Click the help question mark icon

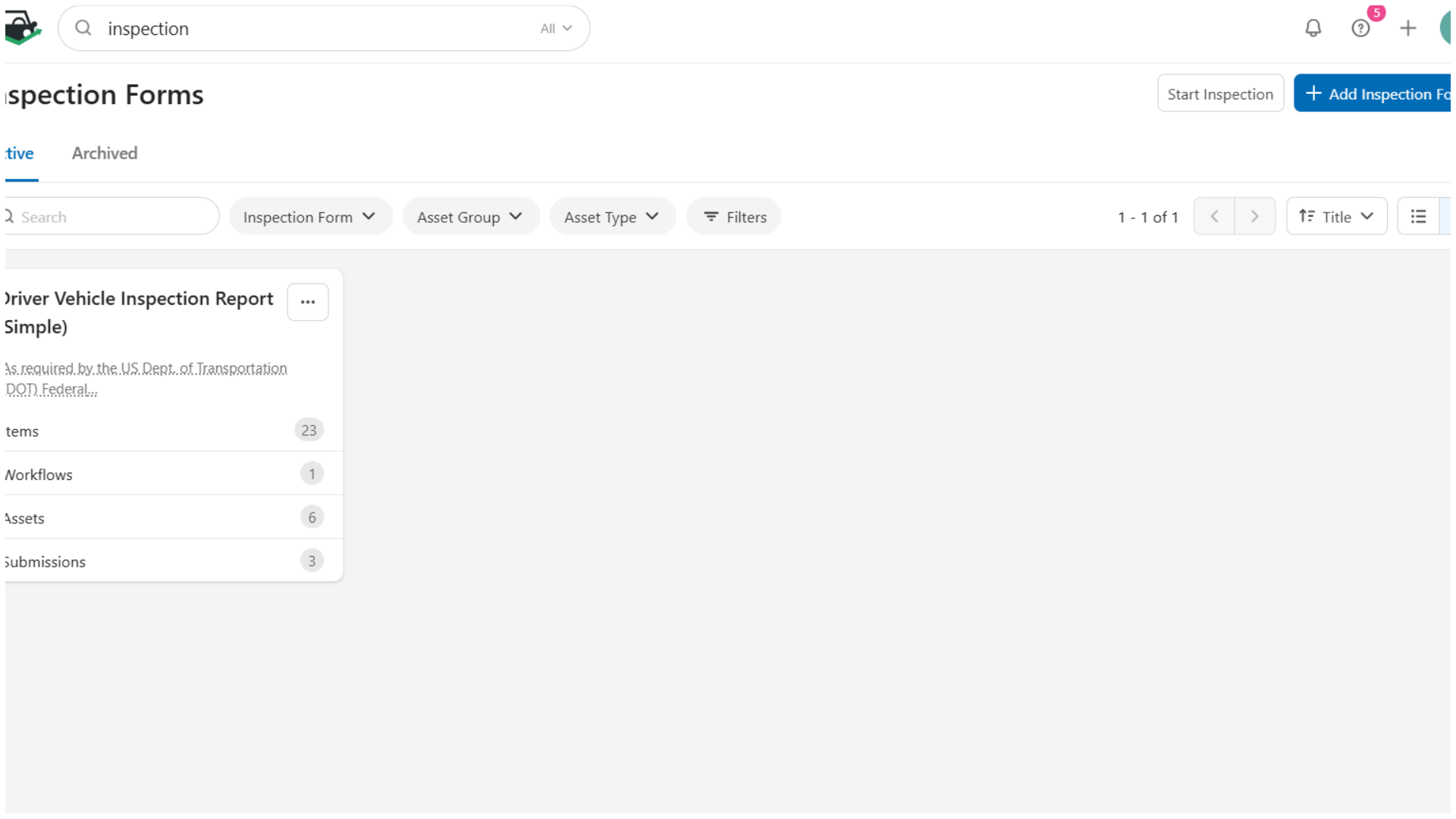1360,28
